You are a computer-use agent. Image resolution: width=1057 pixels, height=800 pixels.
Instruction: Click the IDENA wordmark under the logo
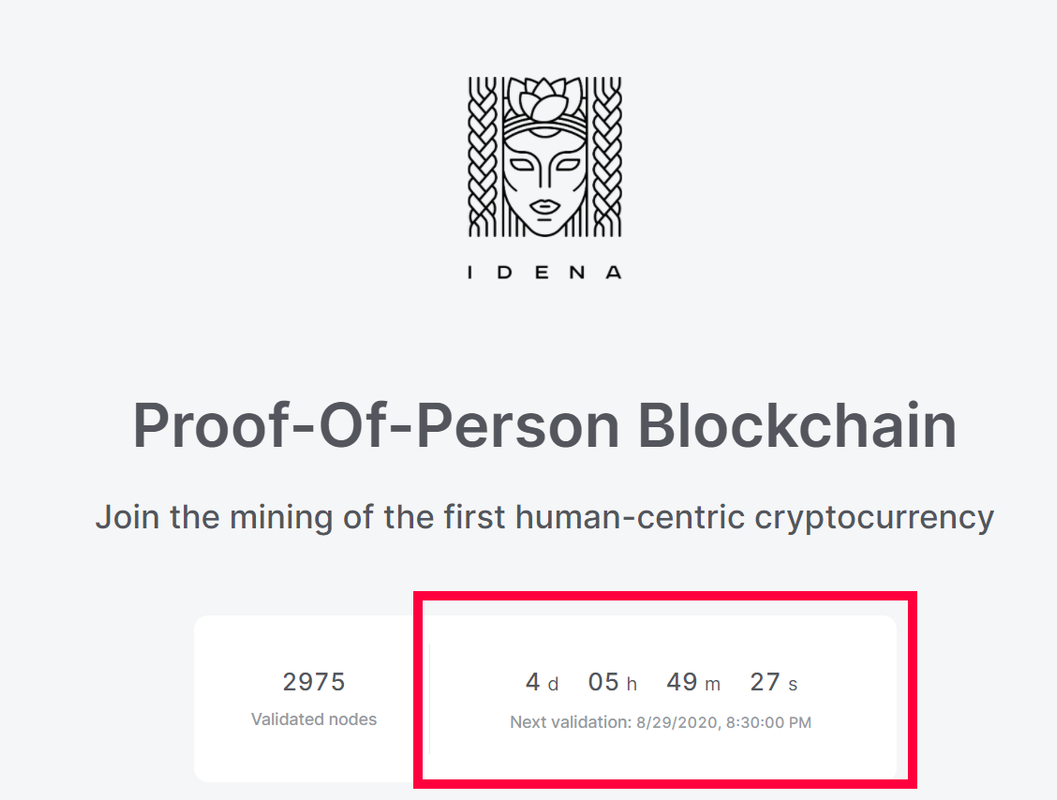coord(545,272)
